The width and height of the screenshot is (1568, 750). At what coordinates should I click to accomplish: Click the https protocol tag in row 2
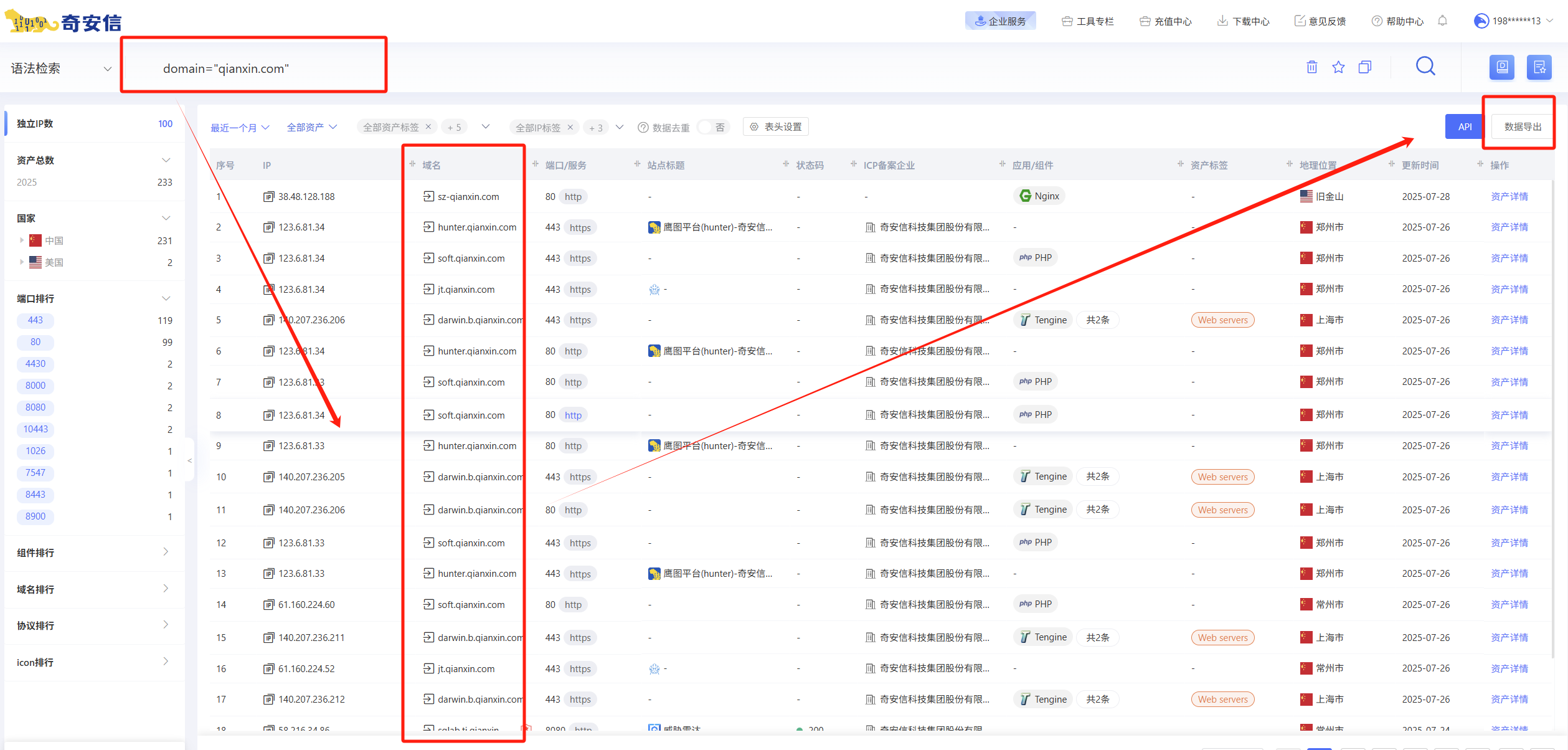tap(580, 227)
